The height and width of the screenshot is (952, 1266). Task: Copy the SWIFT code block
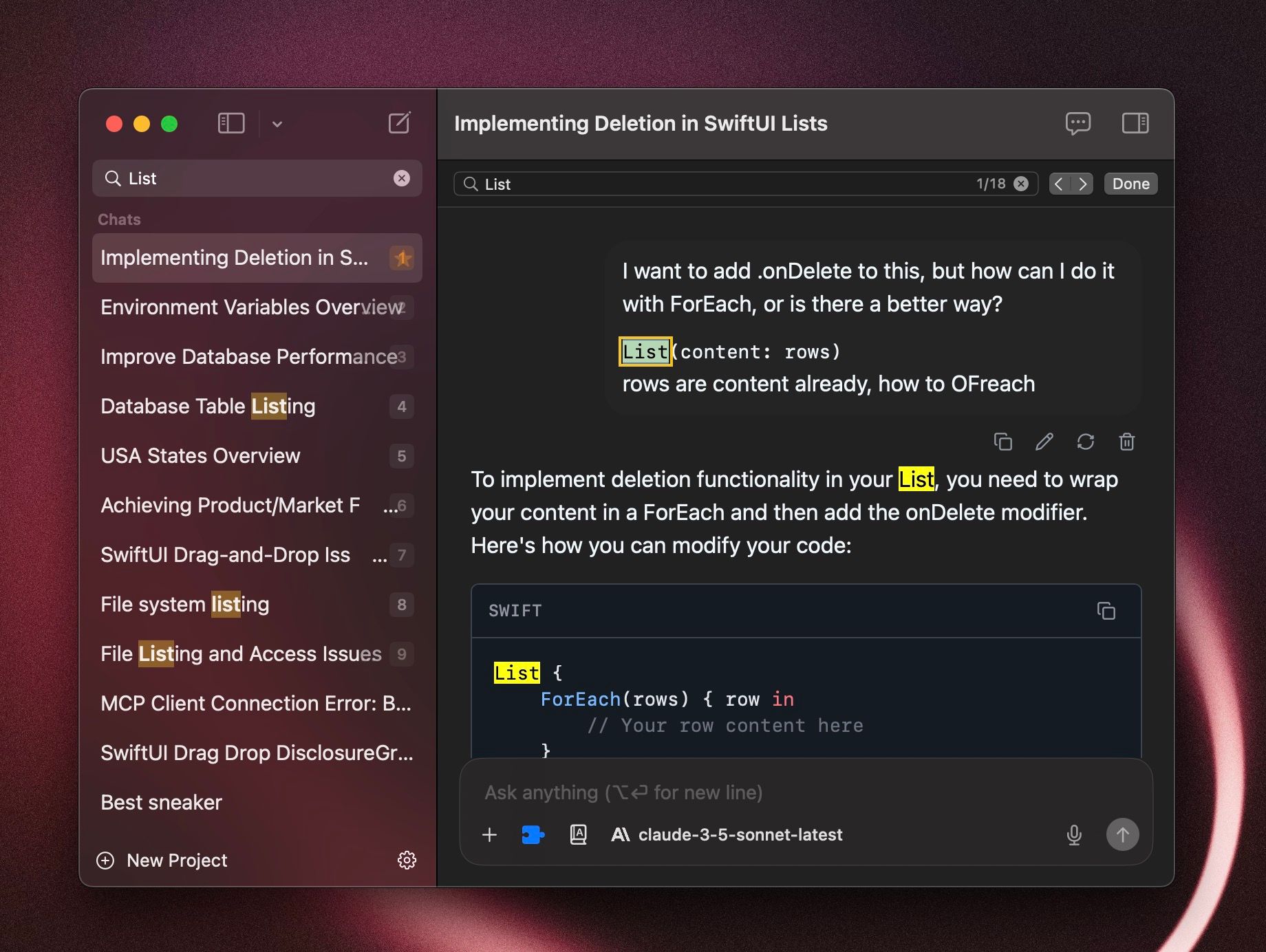point(1106,611)
